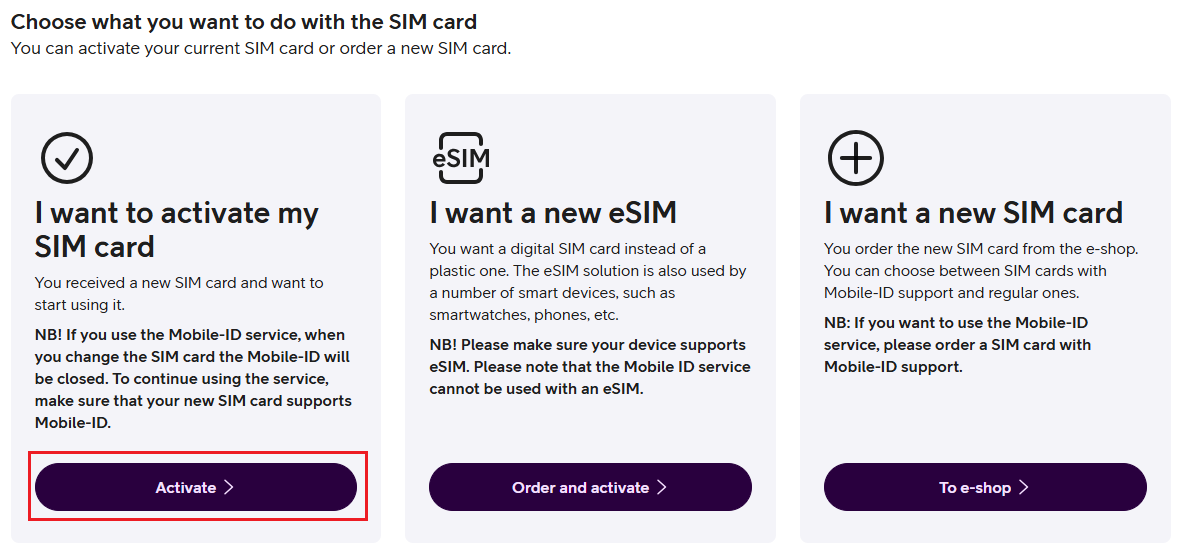Click the subtitle about activating or ordering a SIM

tap(261, 49)
